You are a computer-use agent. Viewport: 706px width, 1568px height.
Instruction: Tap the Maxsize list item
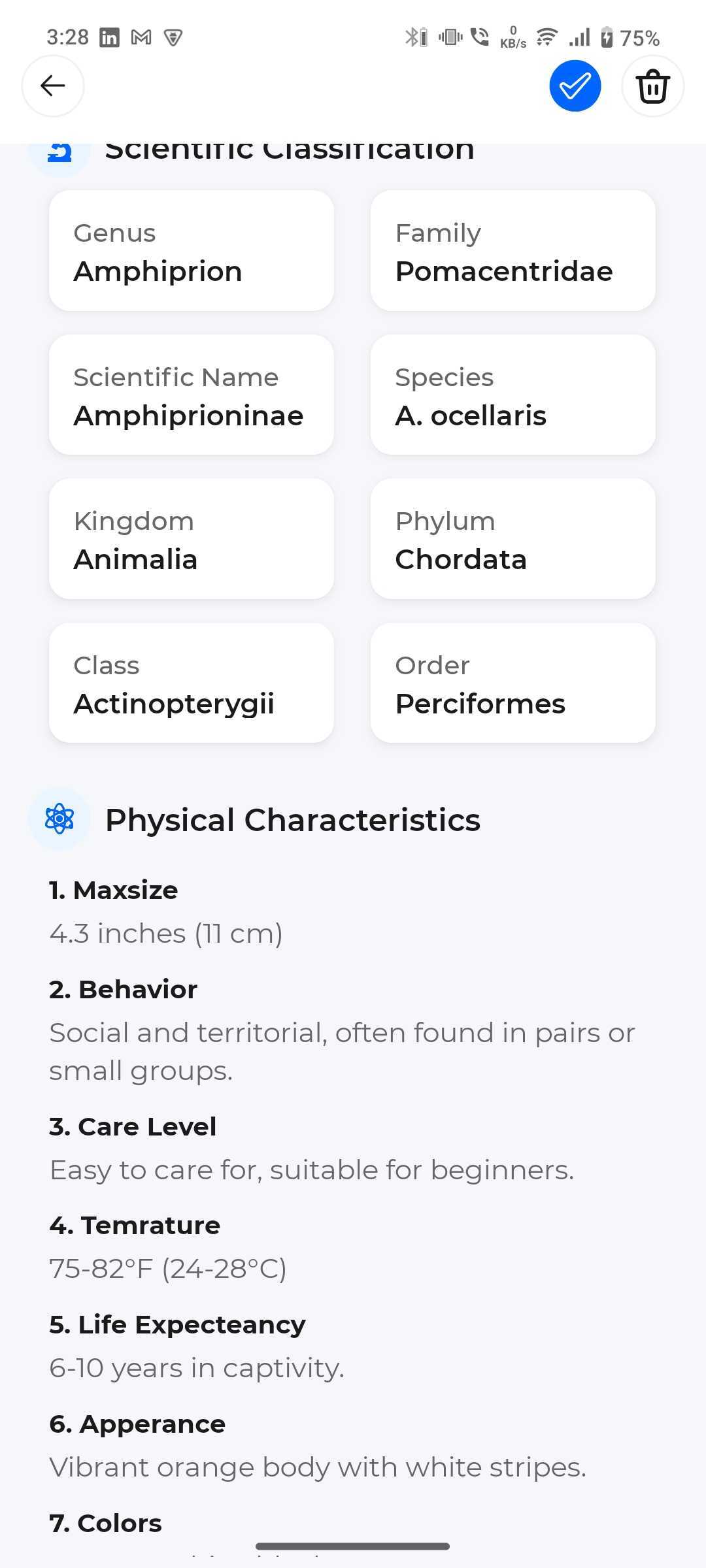(x=114, y=890)
